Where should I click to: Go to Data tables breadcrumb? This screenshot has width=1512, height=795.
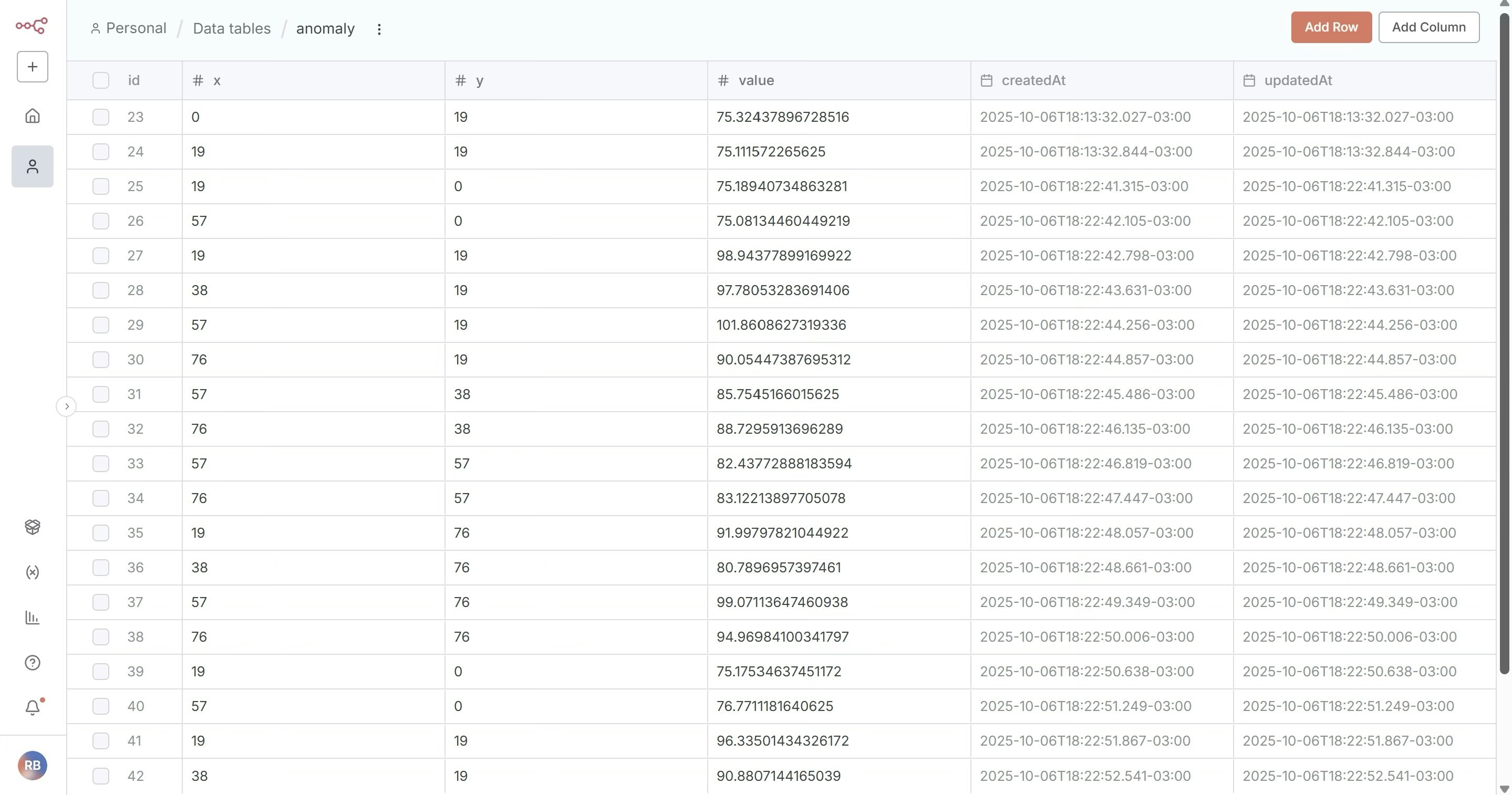coord(232,28)
